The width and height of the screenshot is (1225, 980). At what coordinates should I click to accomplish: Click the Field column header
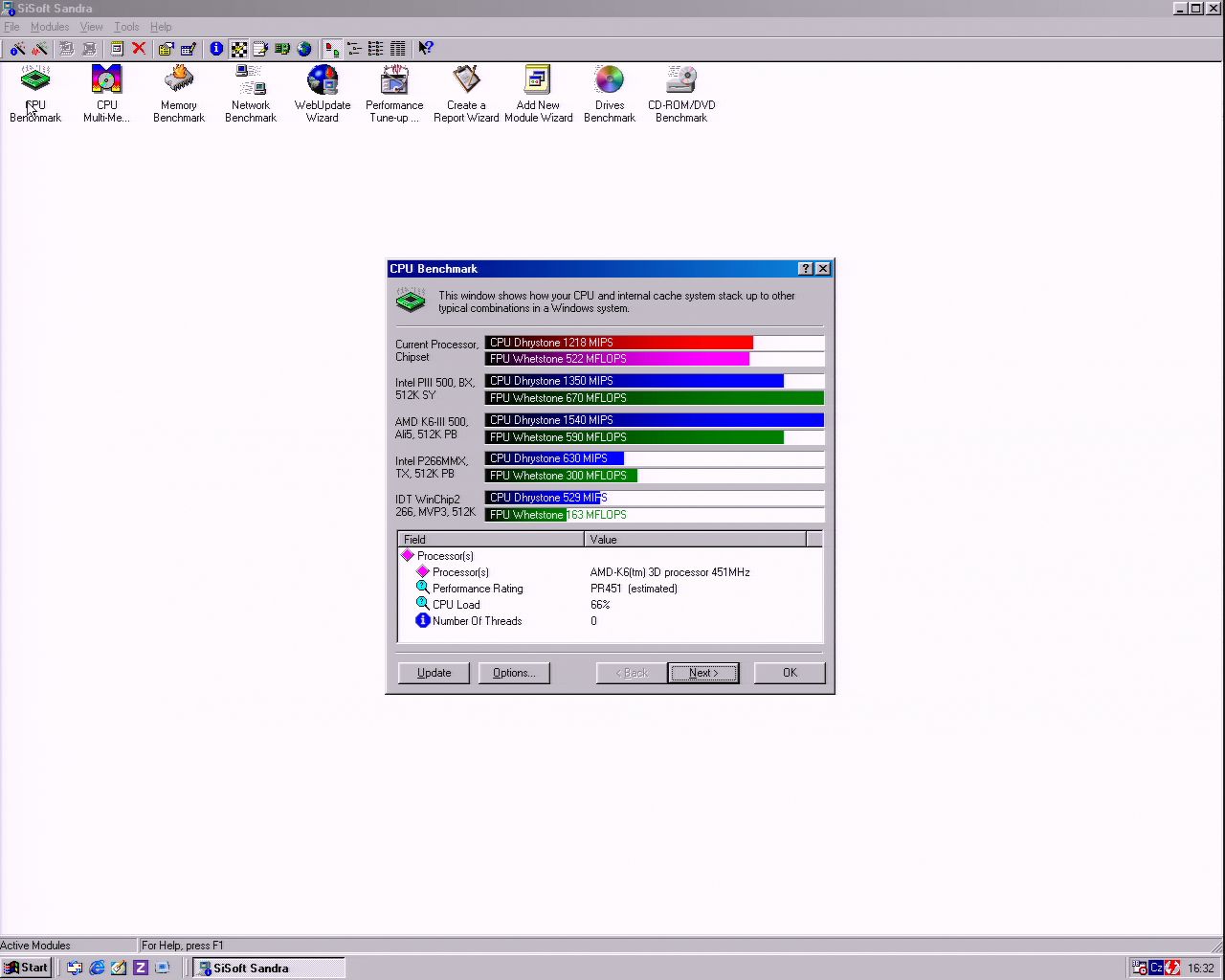tap(491, 540)
